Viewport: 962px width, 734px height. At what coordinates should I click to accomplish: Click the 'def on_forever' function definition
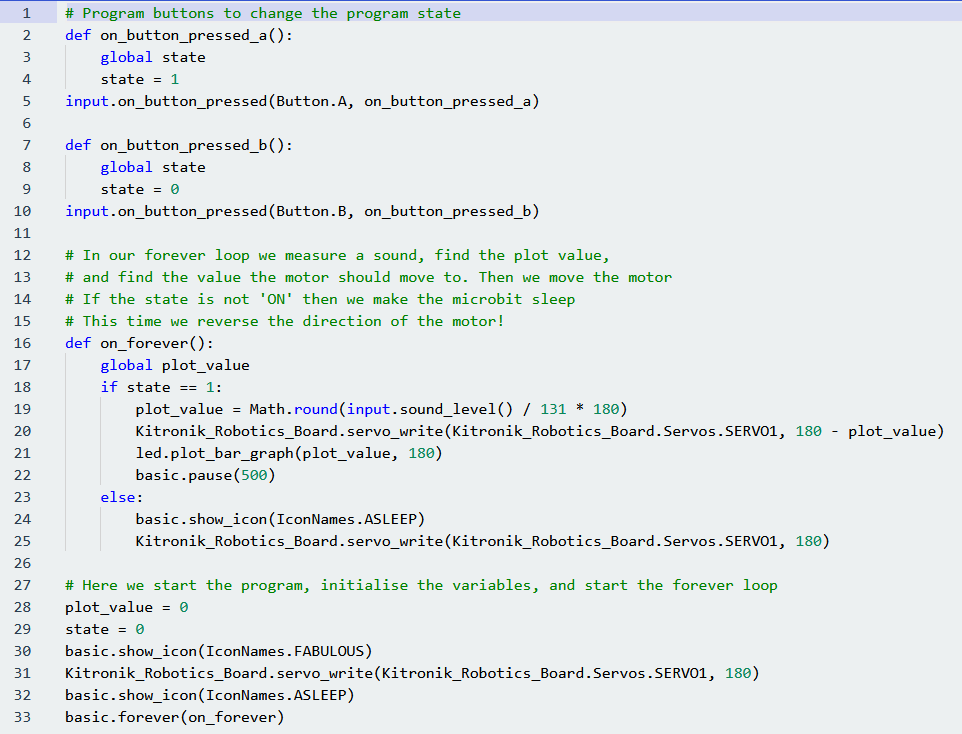click(135, 343)
